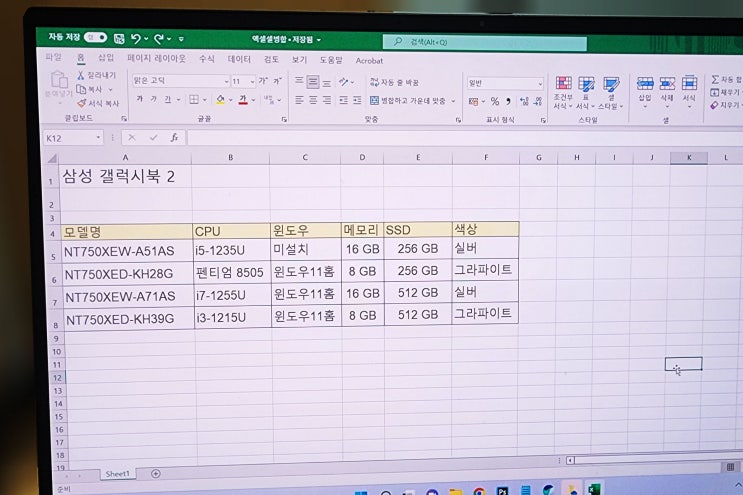Open the 파일 (File) tab
The image size is (743, 495).
[54, 57]
